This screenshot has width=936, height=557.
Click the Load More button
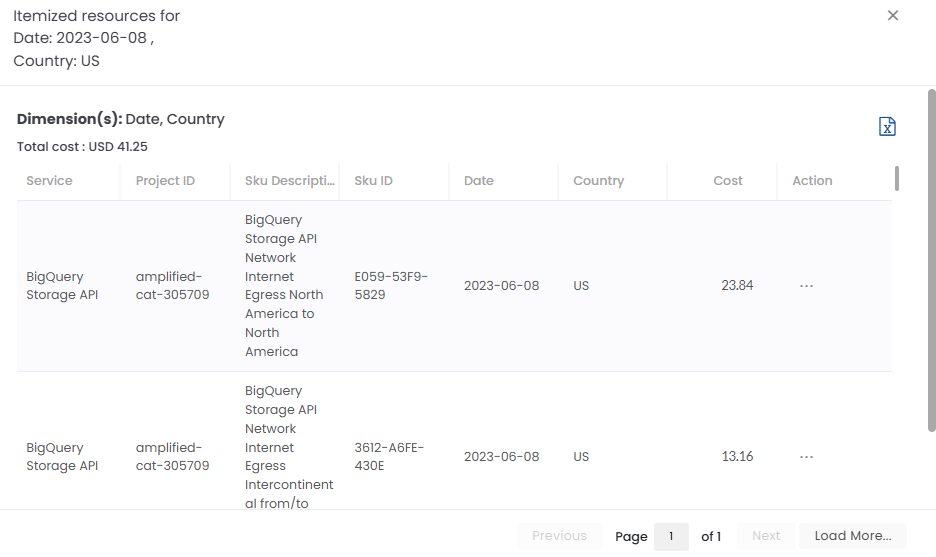pos(852,536)
